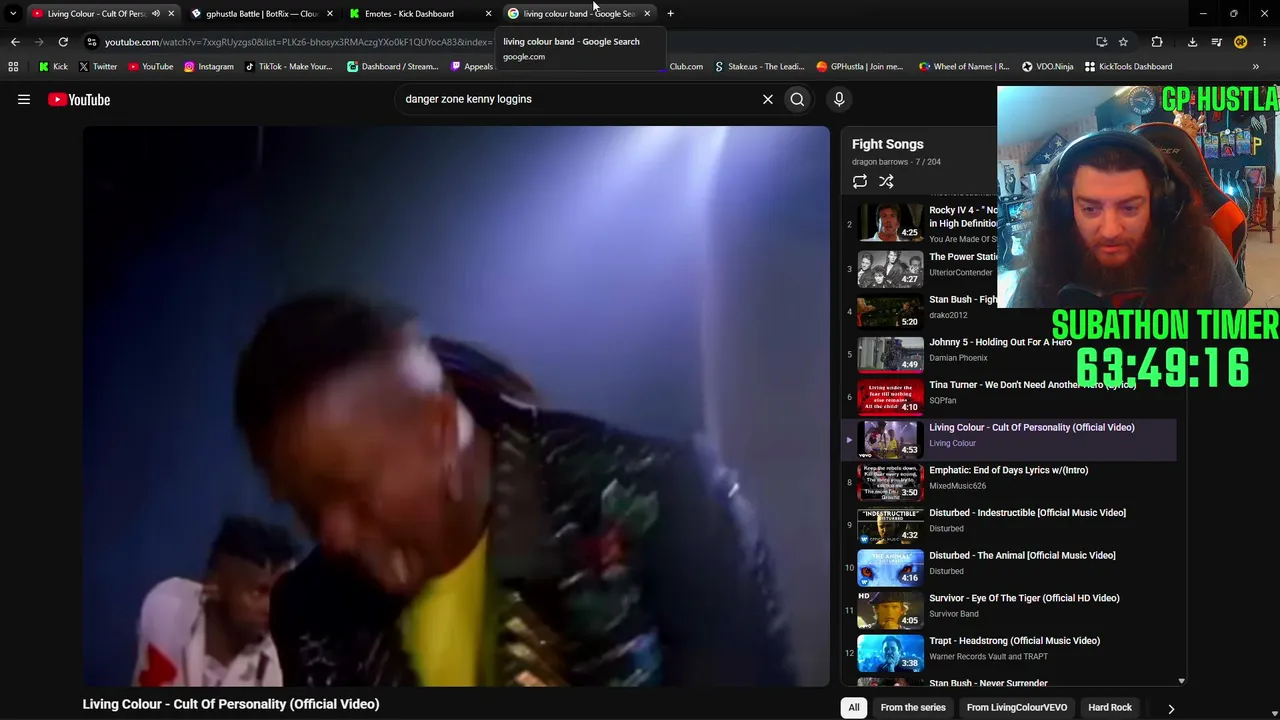The height and width of the screenshot is (720, 1280).
Task: Go to YouTube home via the logo
Action: pos(79,99)
